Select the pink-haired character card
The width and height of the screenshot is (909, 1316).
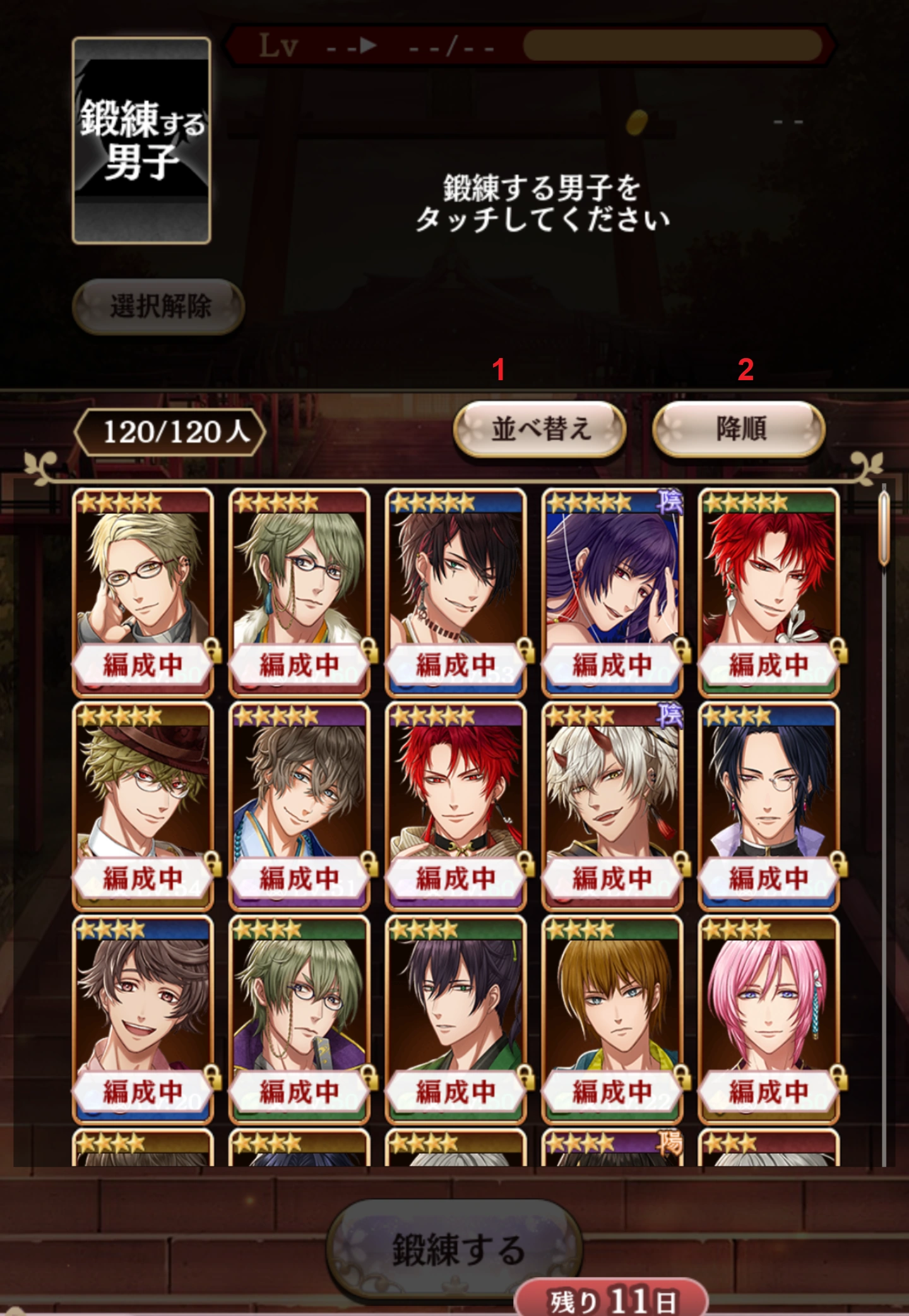pos(769,1019)
